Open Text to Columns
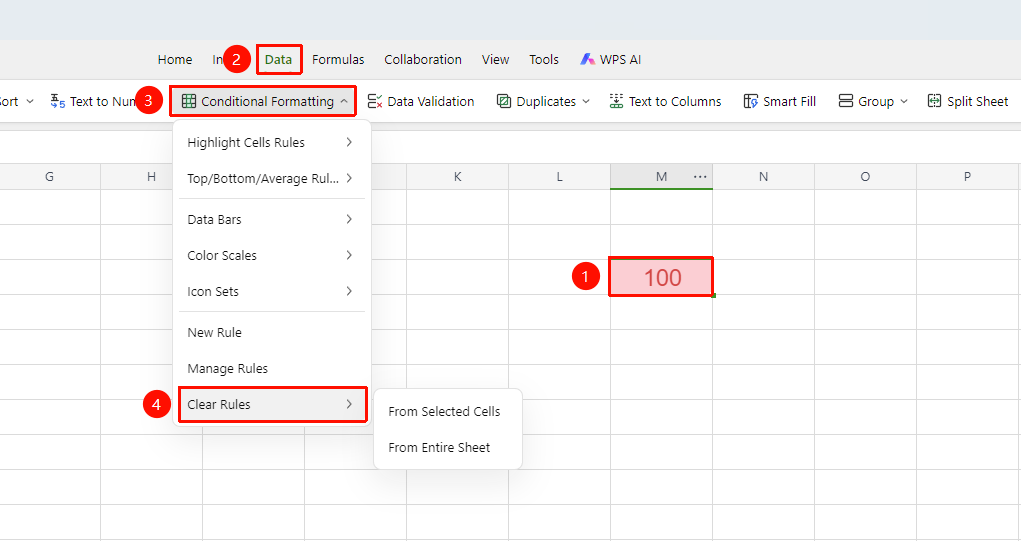This screenshot has width=1021, height=541. (665, 102)
